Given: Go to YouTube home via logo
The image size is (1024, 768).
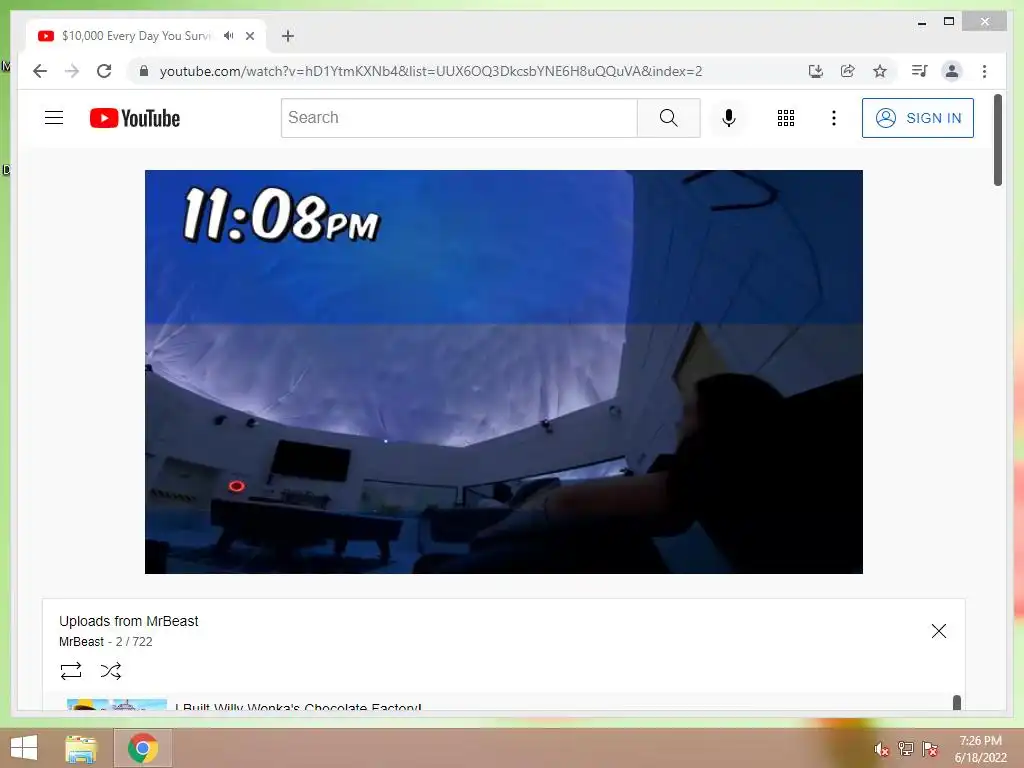Looking at the screenshot, I should pos(135,118).
